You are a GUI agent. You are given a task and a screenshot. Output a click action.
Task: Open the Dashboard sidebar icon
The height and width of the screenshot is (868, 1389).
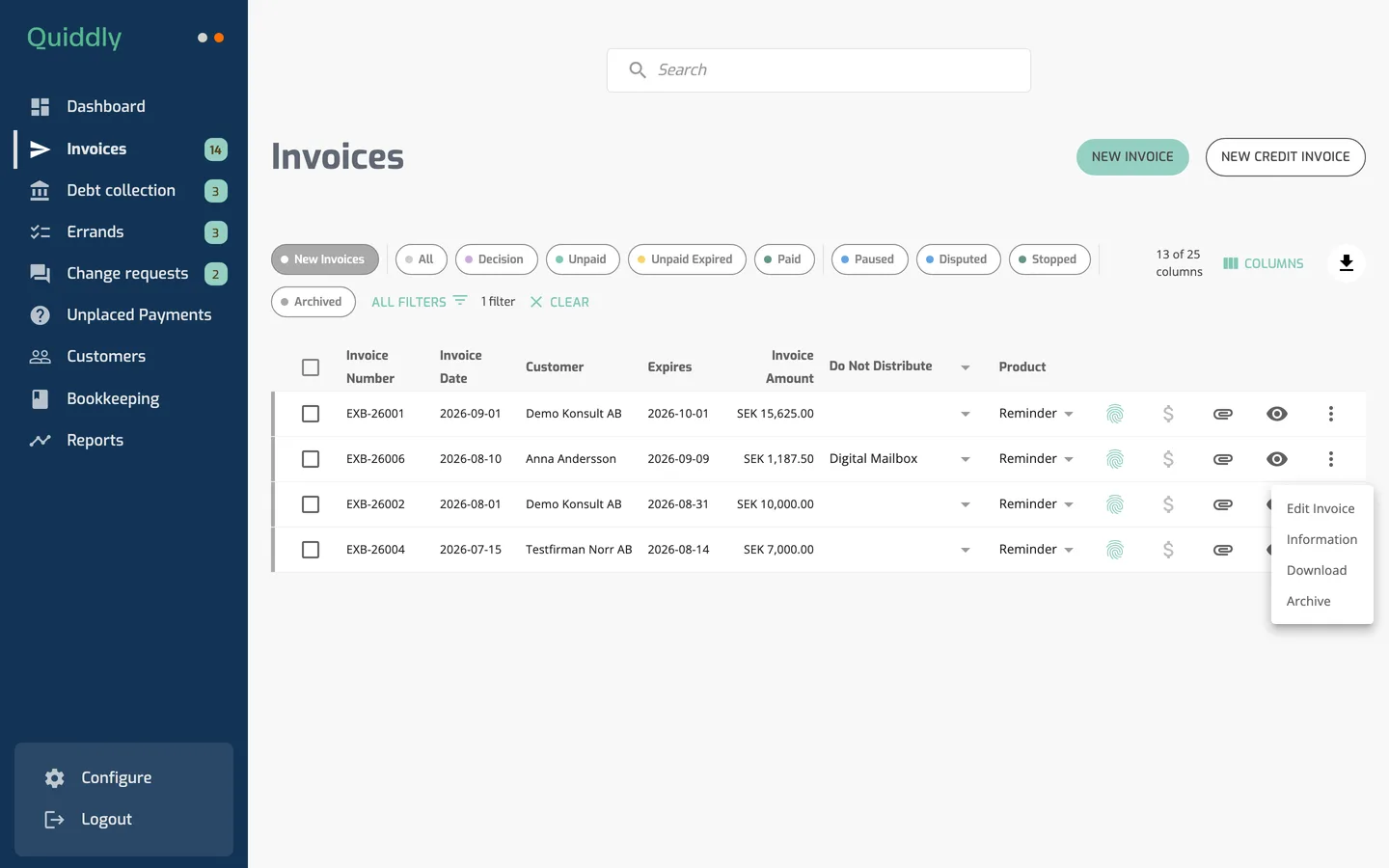click(x=40, y=107)
